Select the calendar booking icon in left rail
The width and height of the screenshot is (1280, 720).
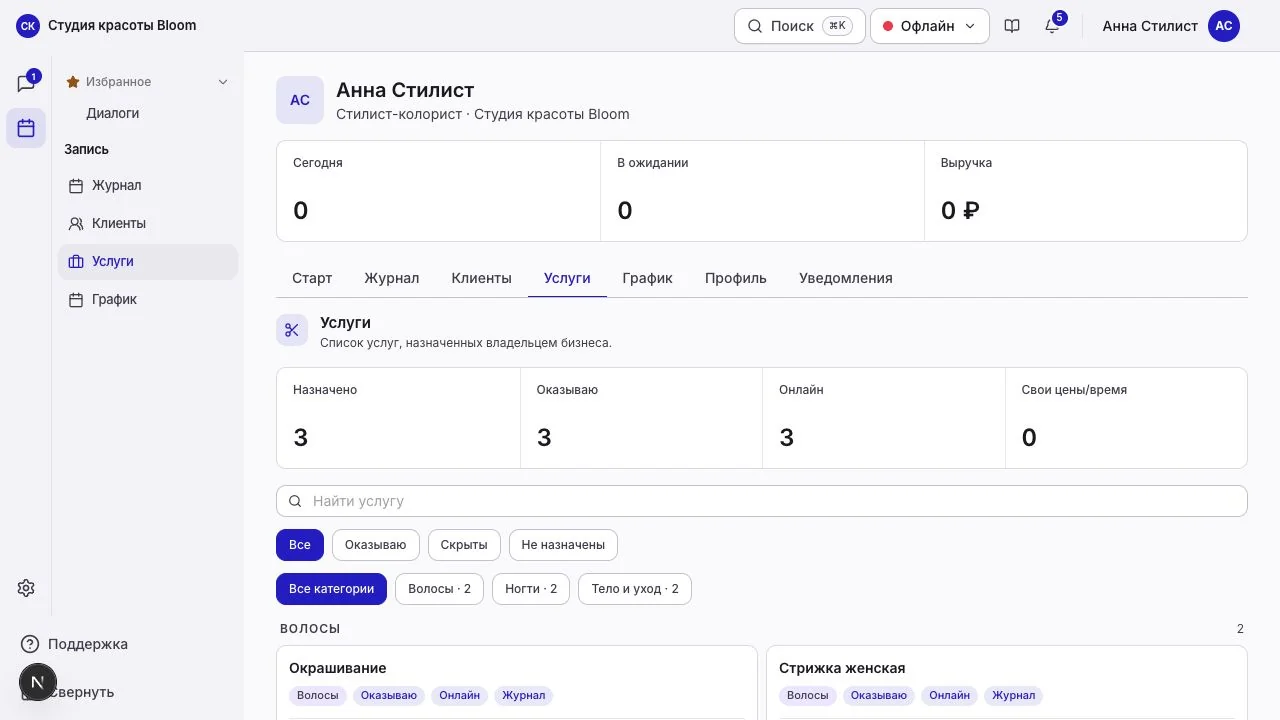26,128
